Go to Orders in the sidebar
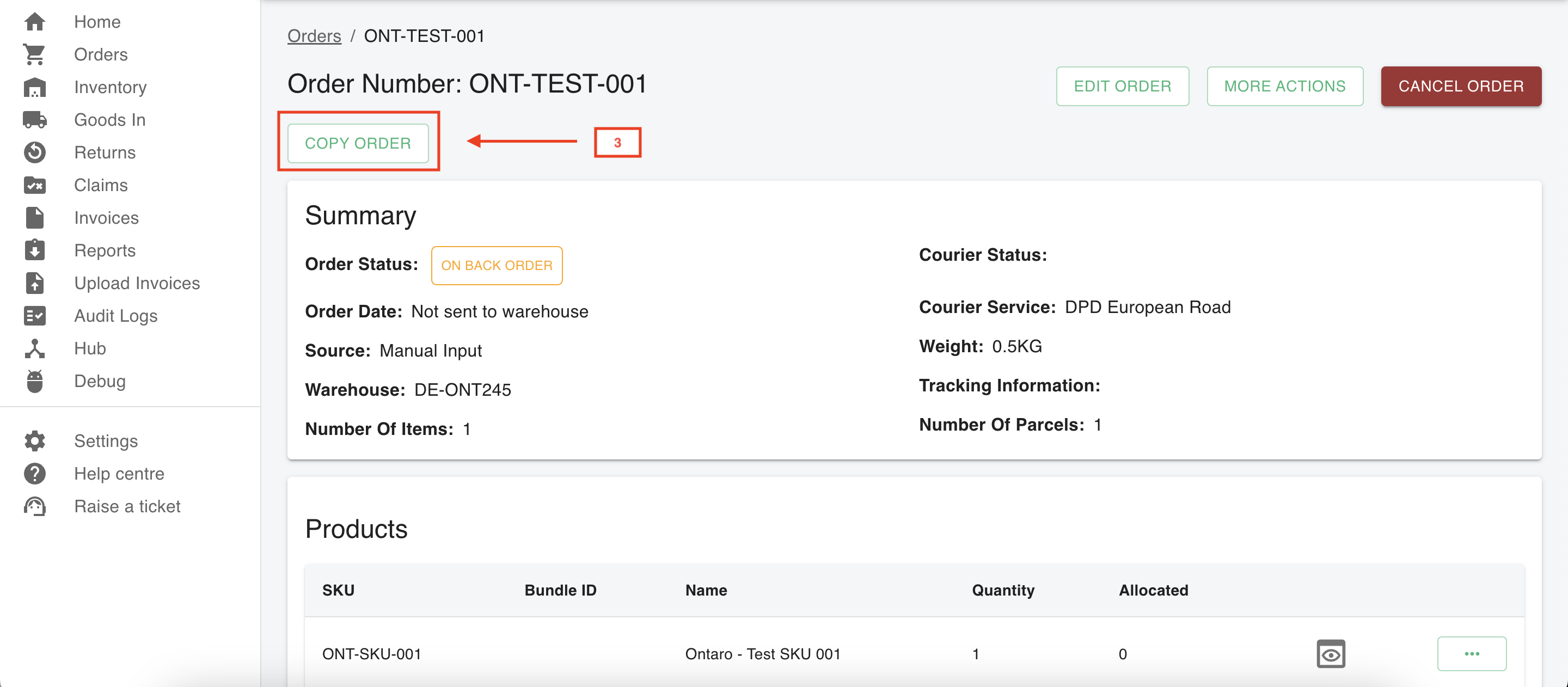 [x=101, y=55]
